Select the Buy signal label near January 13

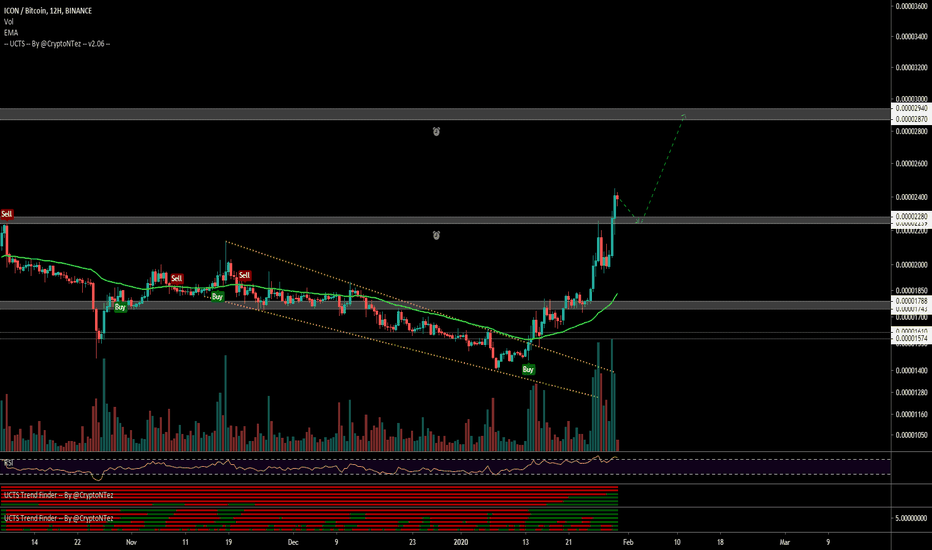[528, 370]
